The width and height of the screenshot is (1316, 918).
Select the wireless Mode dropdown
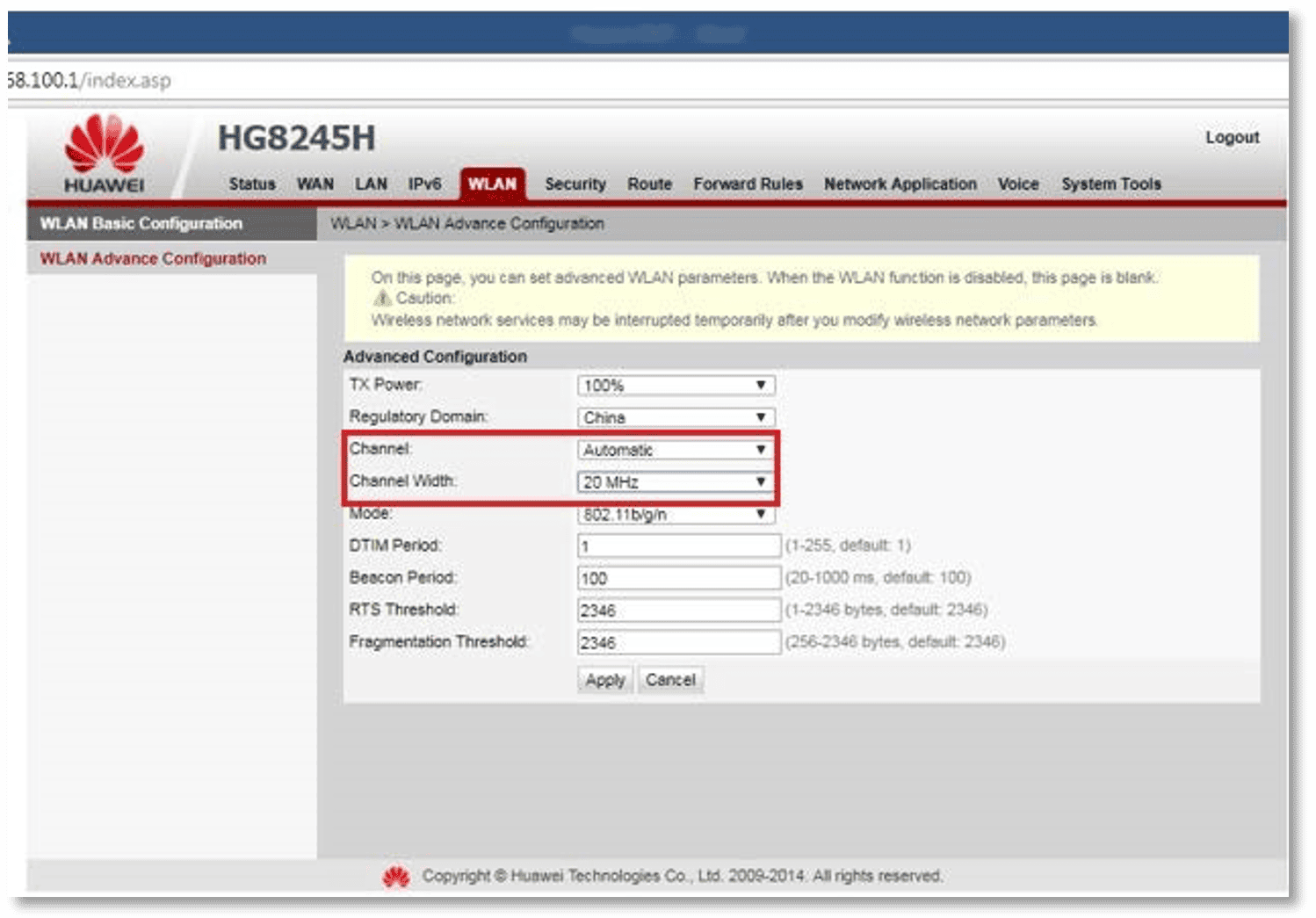point(676,515)
